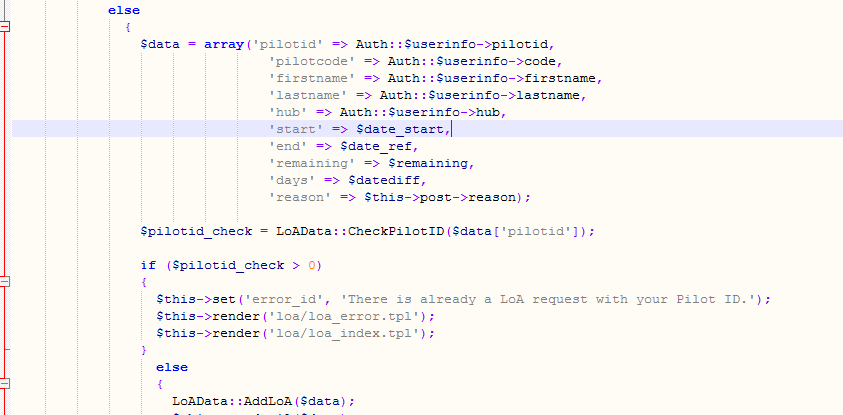This screenshot has width=843, height=415.
Task: Click the else keyword above the $data array
Action: tap(124, 10)
